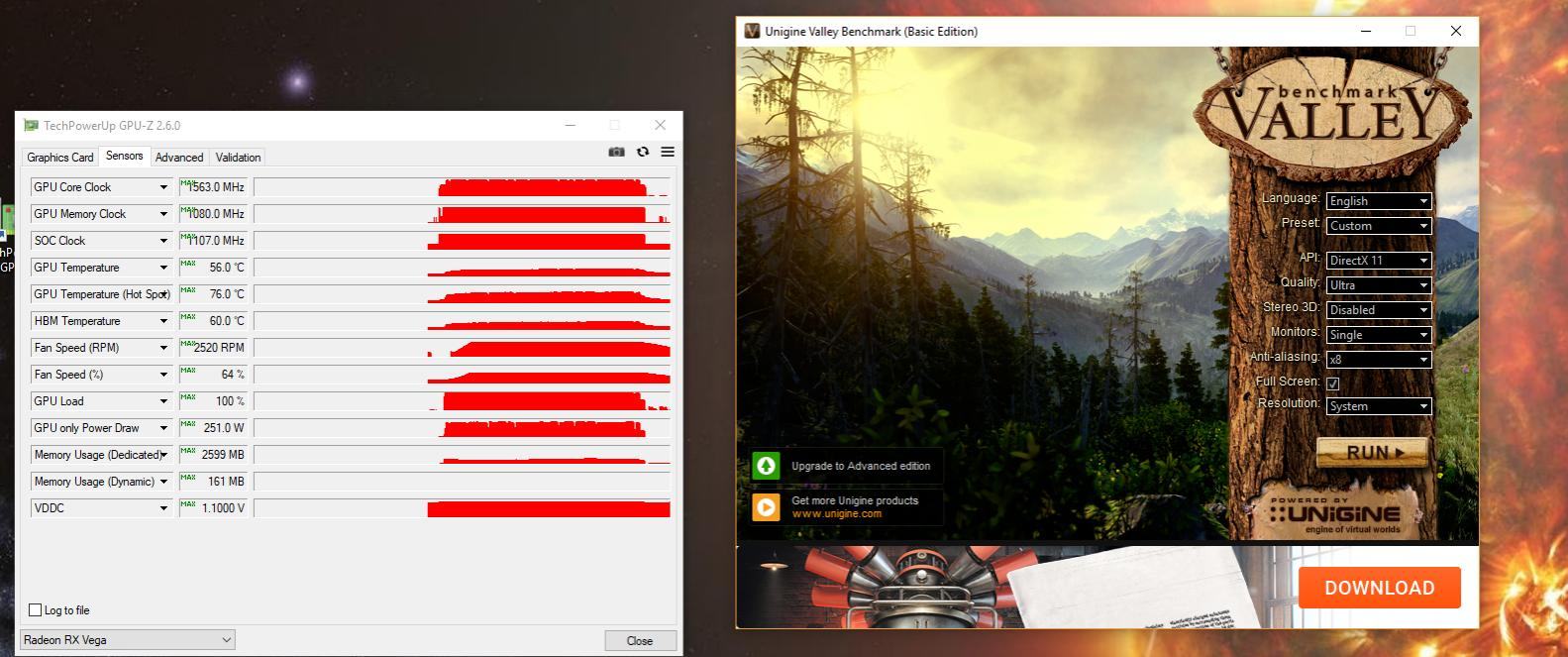
Task: Click the GPU Memory Clock 1080.0 MHz value
Action: 213,214
